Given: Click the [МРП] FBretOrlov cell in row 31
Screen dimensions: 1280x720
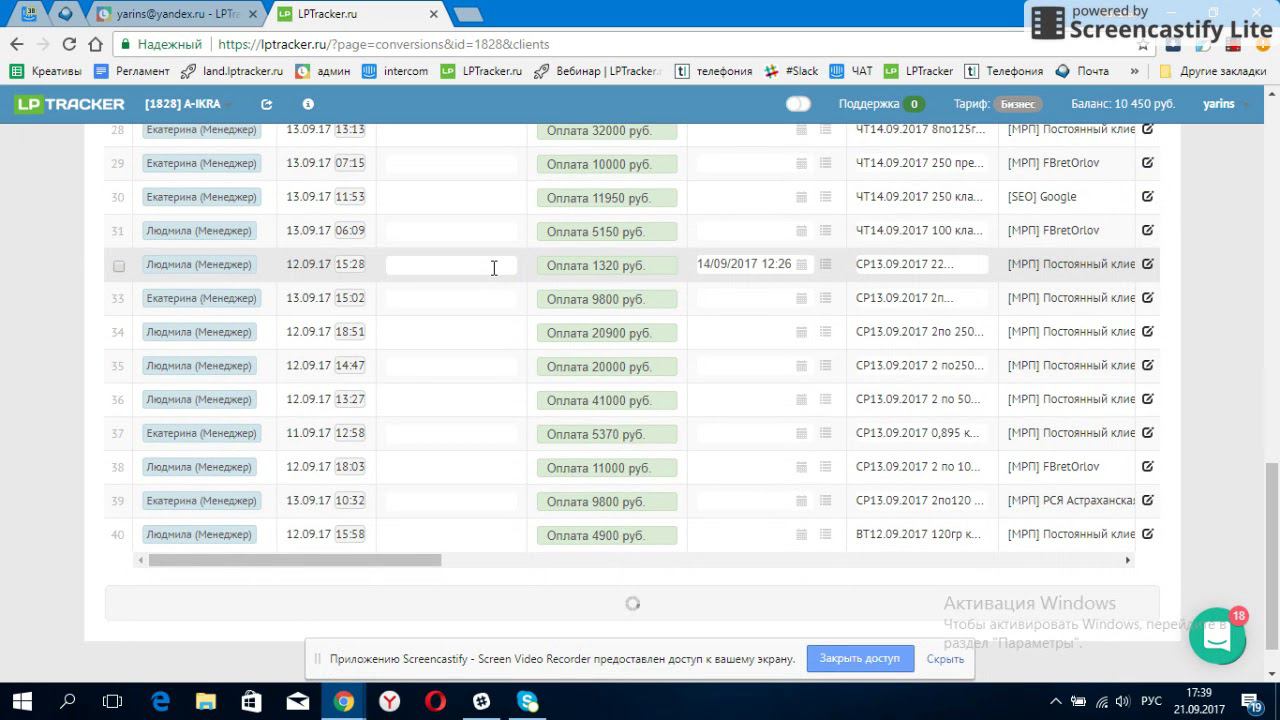Looking at the screenshot, I should (1054, 231).
